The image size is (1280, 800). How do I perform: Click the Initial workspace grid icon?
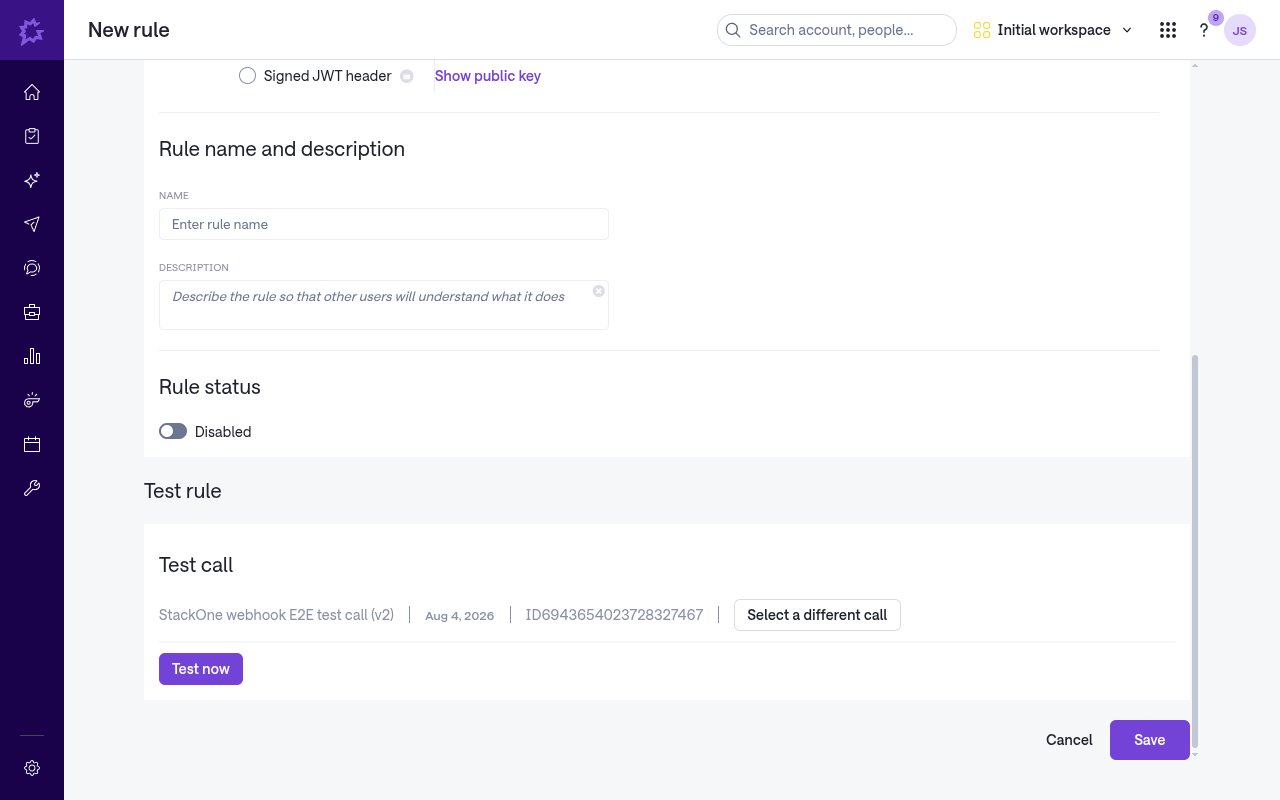tap(982, 30)
